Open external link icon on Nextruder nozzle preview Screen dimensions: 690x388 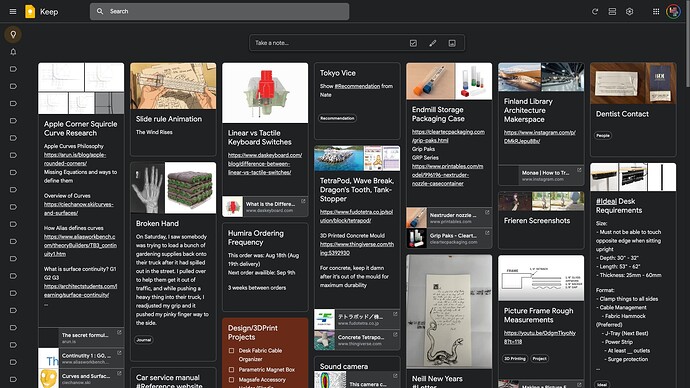tap(487, 212)
